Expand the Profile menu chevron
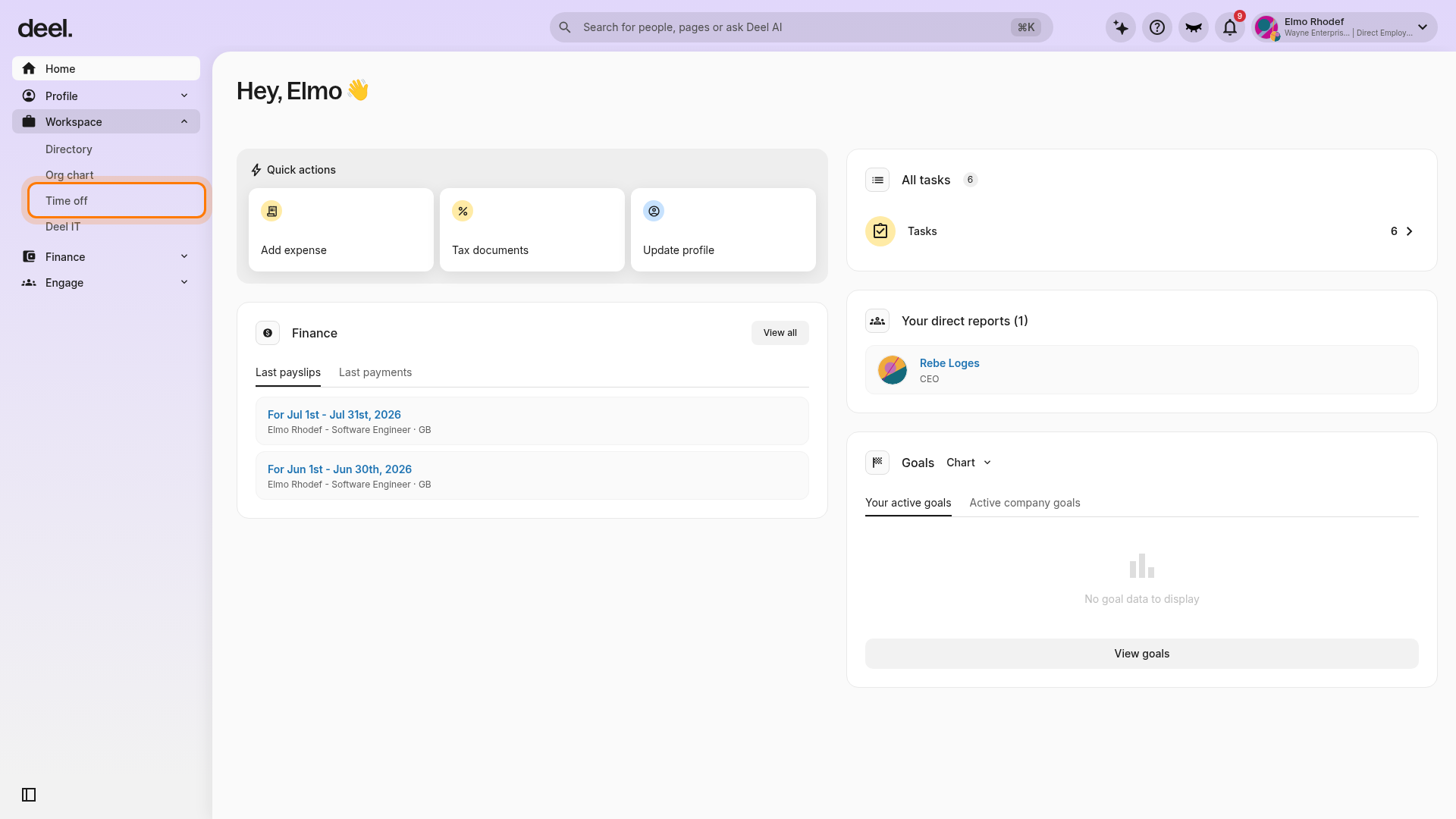 pos(184,96)
